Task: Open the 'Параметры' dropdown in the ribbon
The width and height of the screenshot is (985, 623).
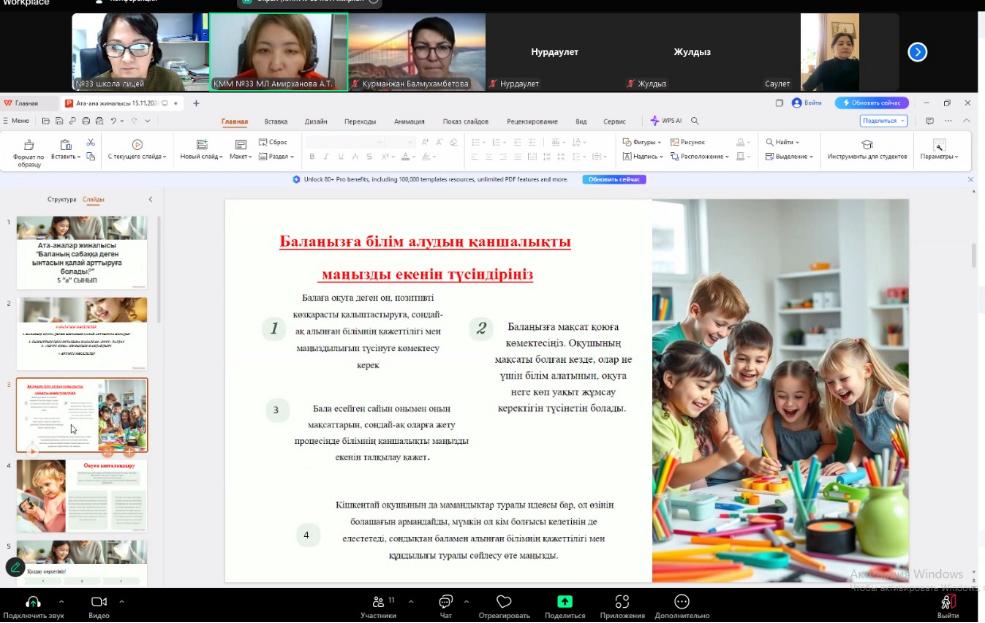Action: click(x=939, y=157)
